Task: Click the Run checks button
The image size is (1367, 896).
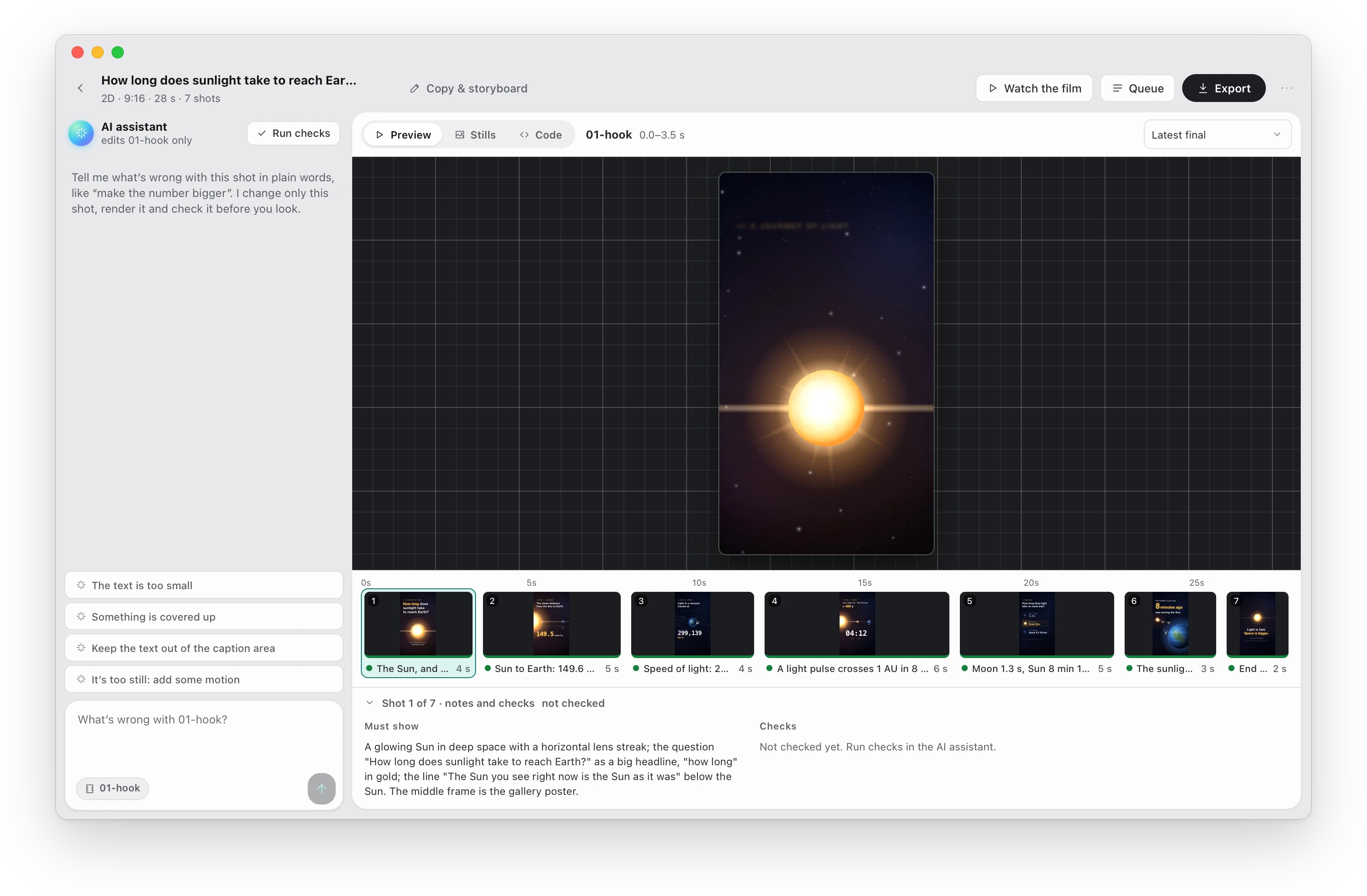Action: coord(293,133)
